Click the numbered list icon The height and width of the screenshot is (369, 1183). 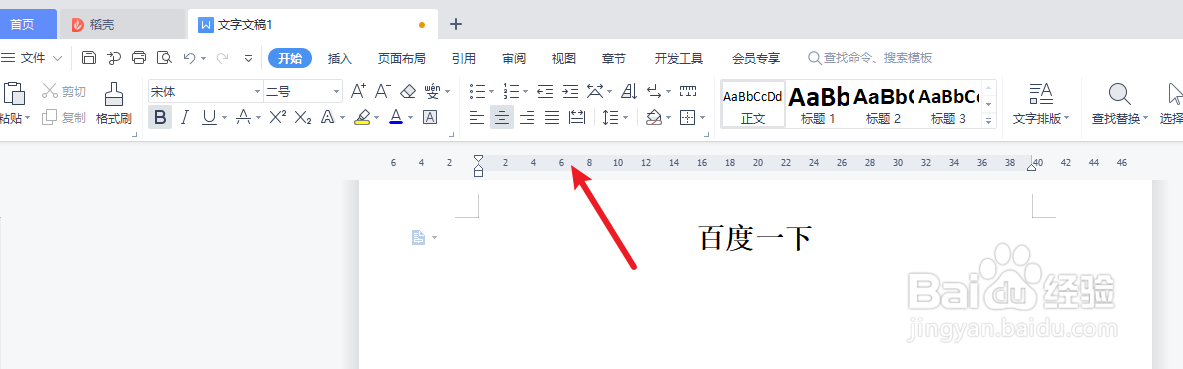(x=512, y=91)
